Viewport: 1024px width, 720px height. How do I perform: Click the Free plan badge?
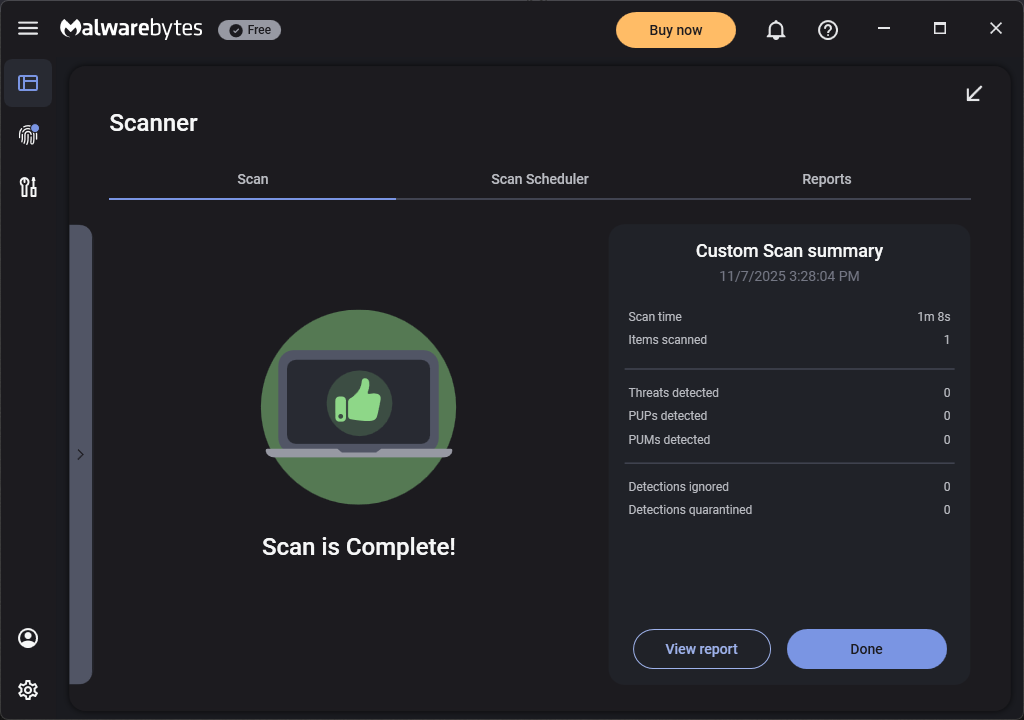point(249,30)
